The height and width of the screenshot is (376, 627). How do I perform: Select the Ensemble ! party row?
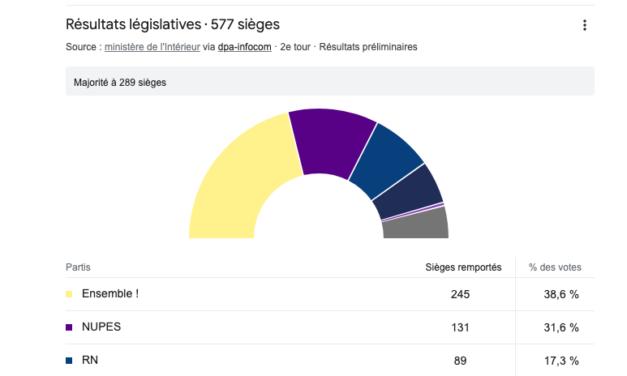pos(330,294)
